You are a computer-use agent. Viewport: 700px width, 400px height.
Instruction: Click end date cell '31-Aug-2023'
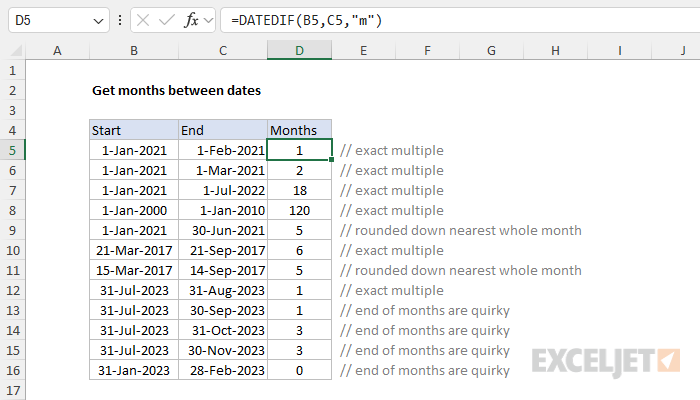point(223,291)
